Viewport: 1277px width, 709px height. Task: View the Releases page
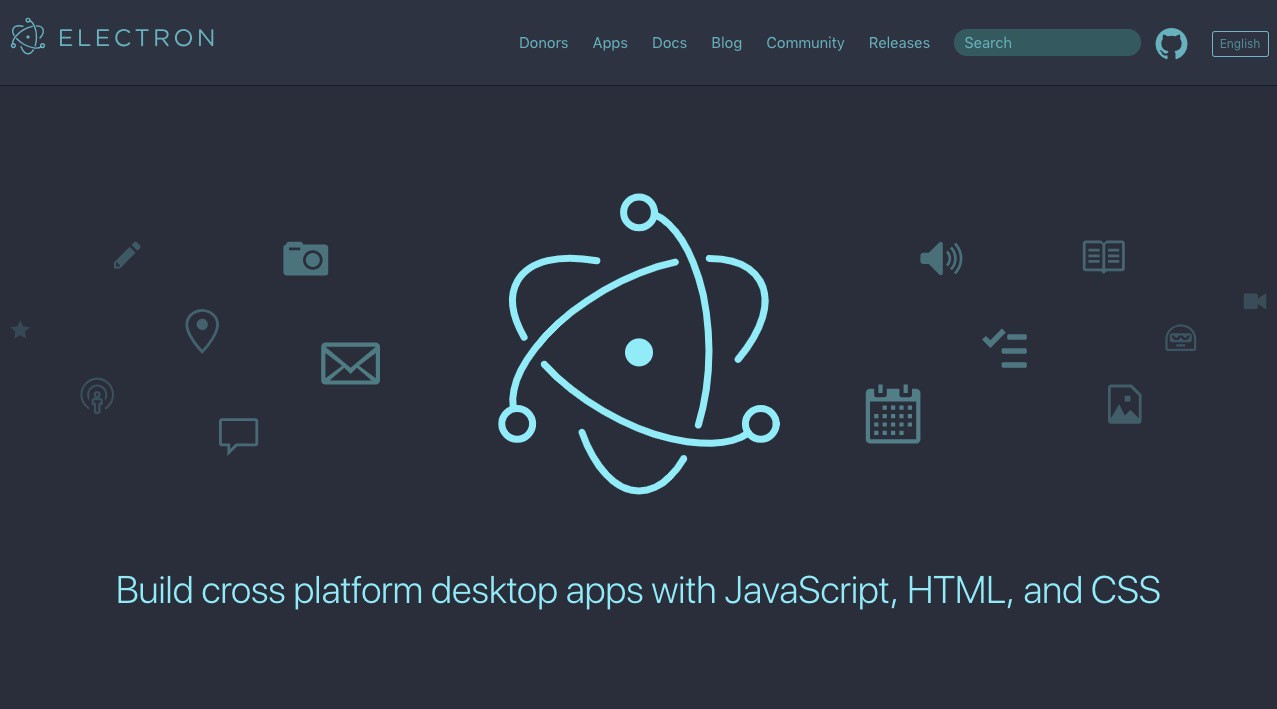899,43
